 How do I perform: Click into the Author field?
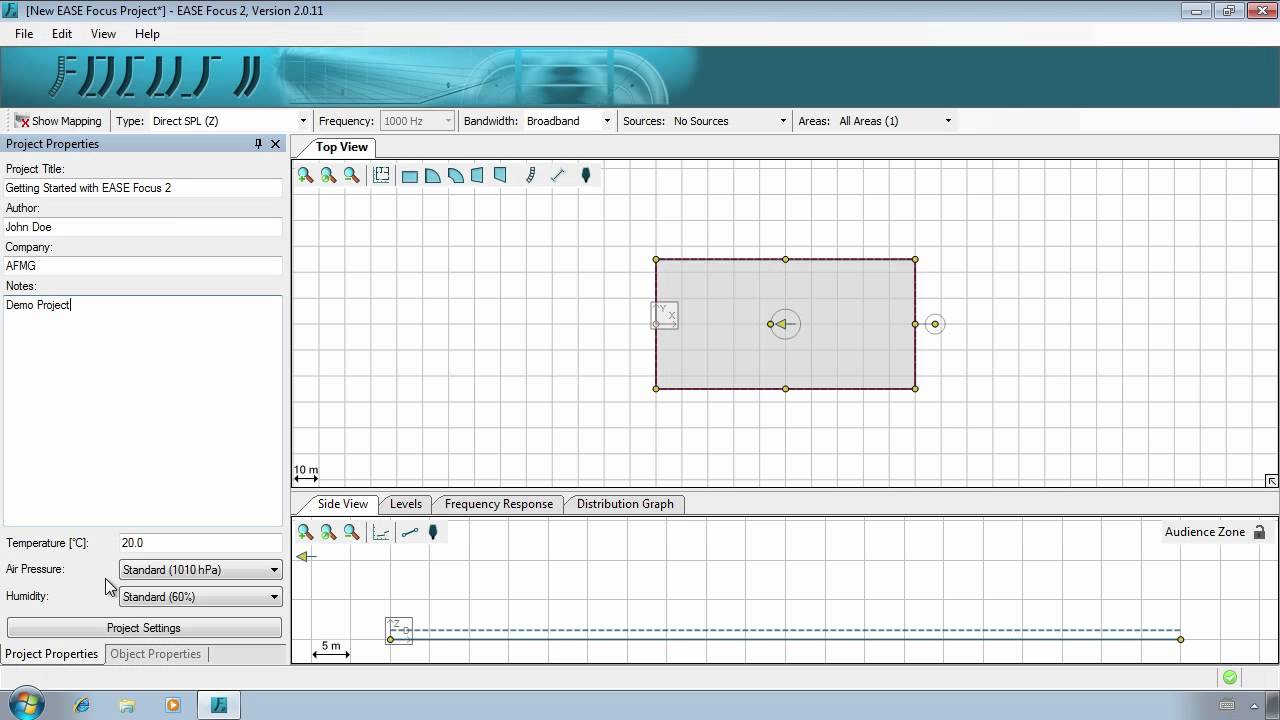point(143,227)
